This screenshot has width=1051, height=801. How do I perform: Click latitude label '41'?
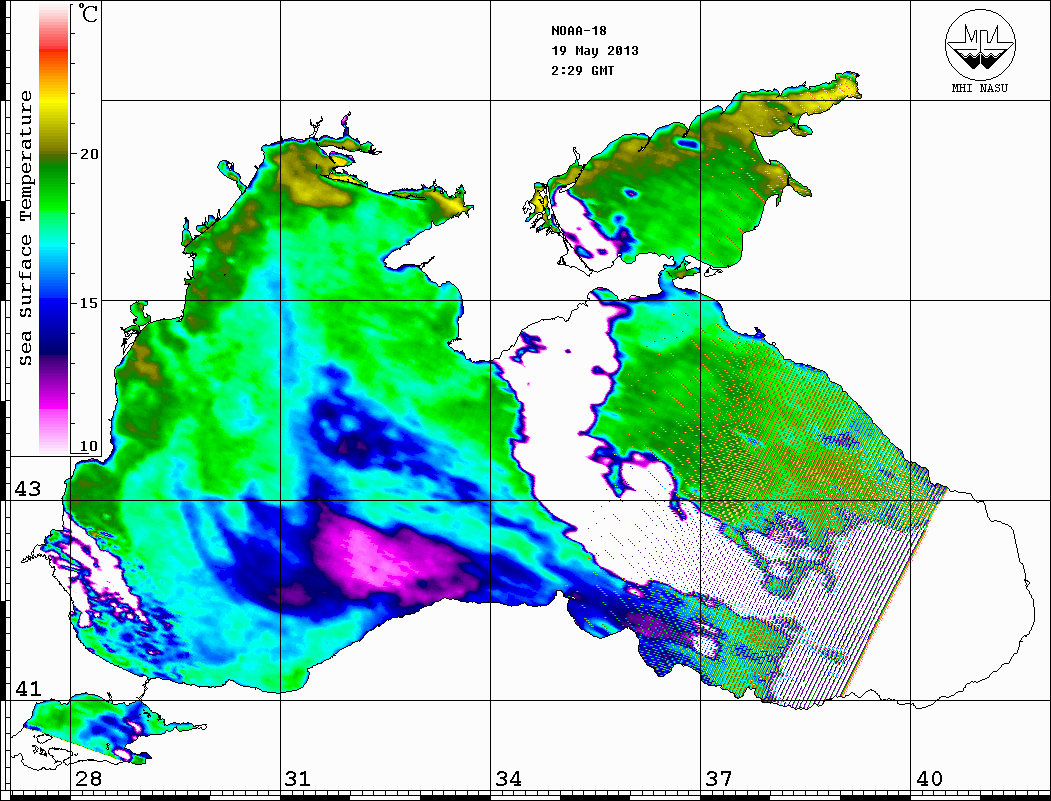pos(28,689)
